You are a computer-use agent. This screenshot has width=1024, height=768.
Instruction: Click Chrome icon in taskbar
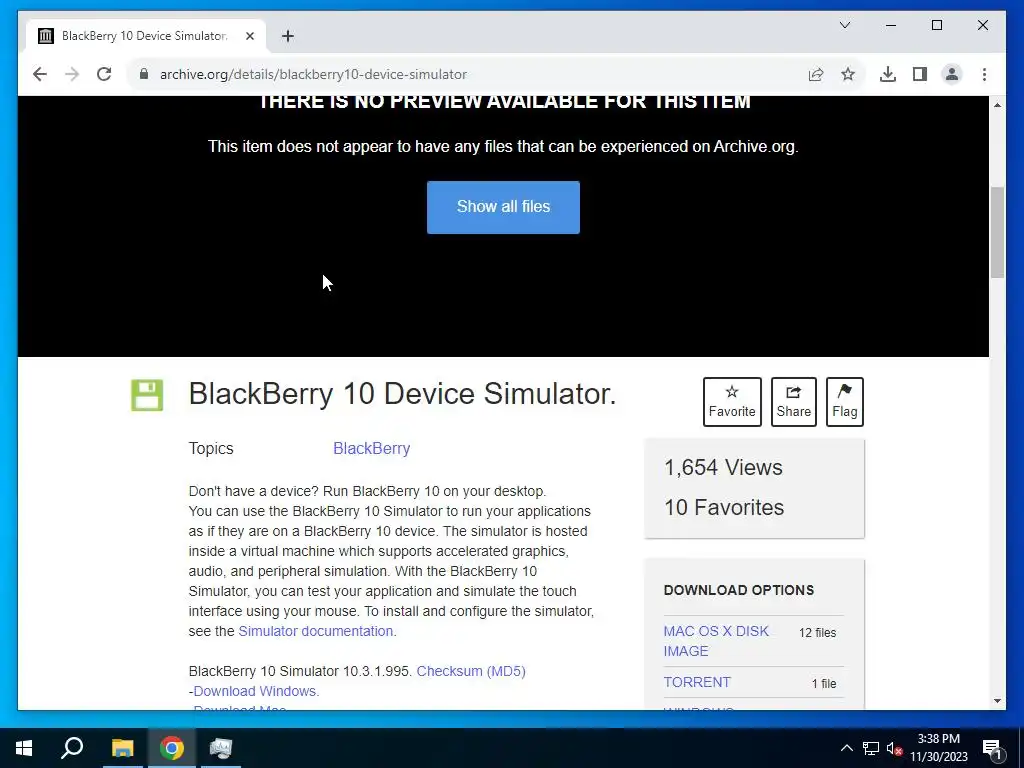click(x=172, y=748)
